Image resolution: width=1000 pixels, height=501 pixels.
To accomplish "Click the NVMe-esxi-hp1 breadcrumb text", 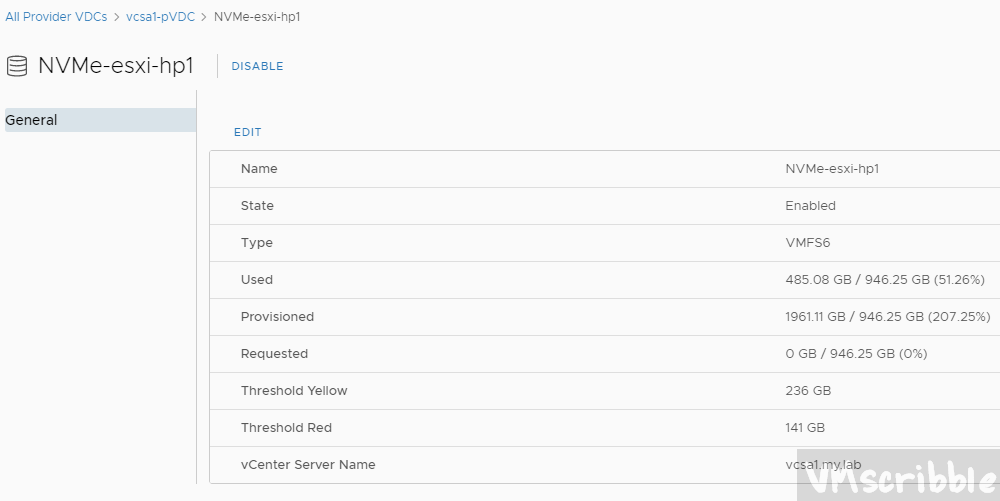I will pos(257,17).
